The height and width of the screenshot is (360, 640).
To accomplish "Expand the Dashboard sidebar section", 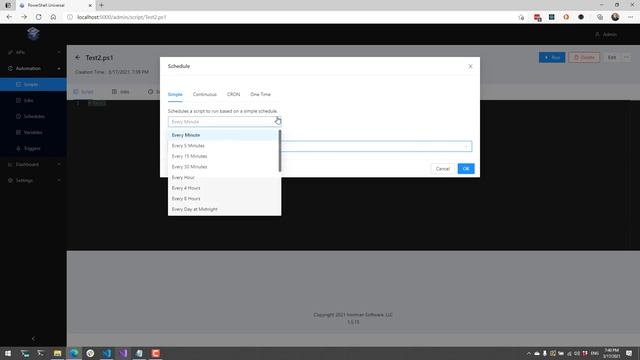I will coord(33,164).
